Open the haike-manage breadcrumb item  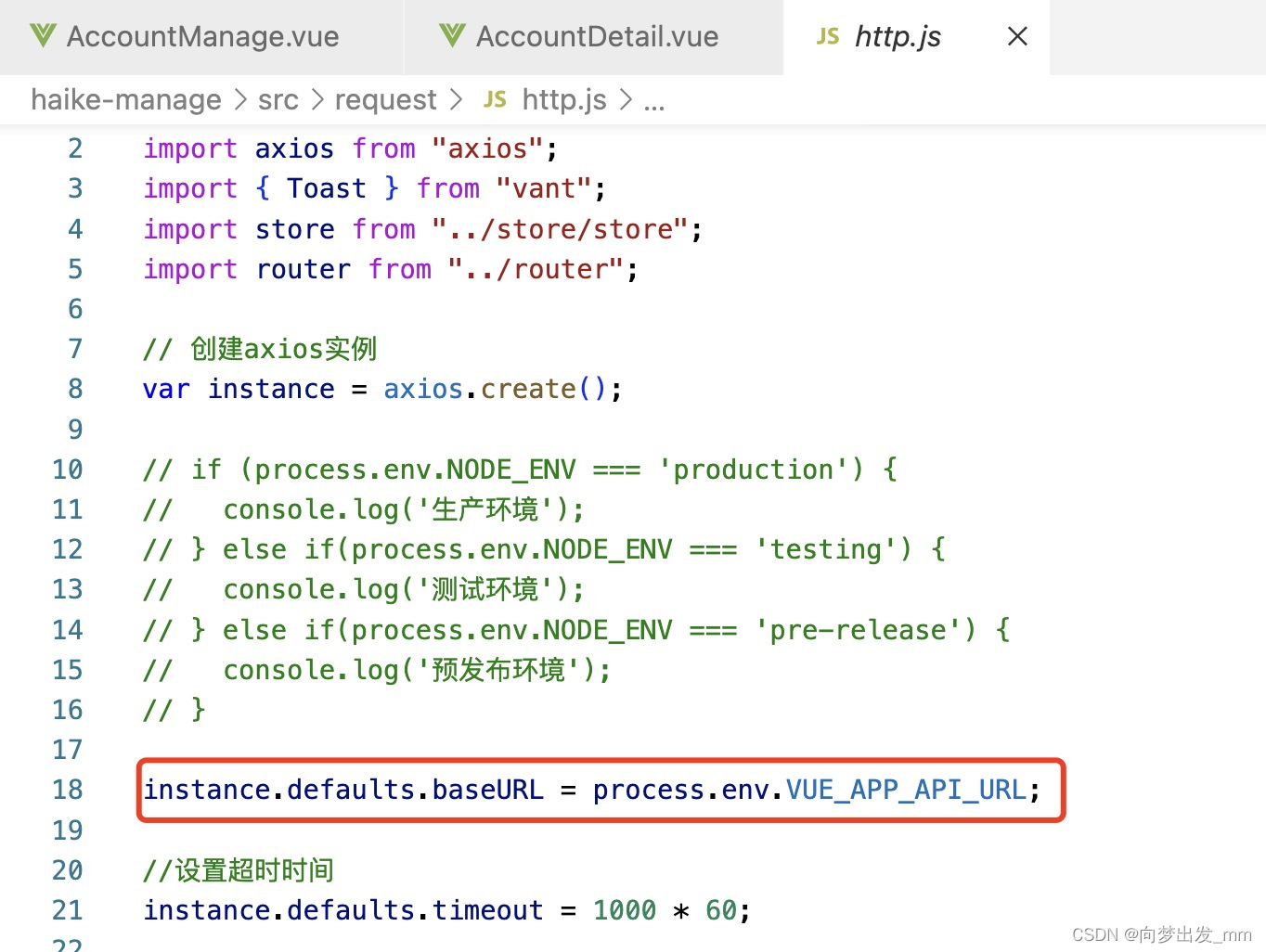pyautogui.click(x=125, y=99)
